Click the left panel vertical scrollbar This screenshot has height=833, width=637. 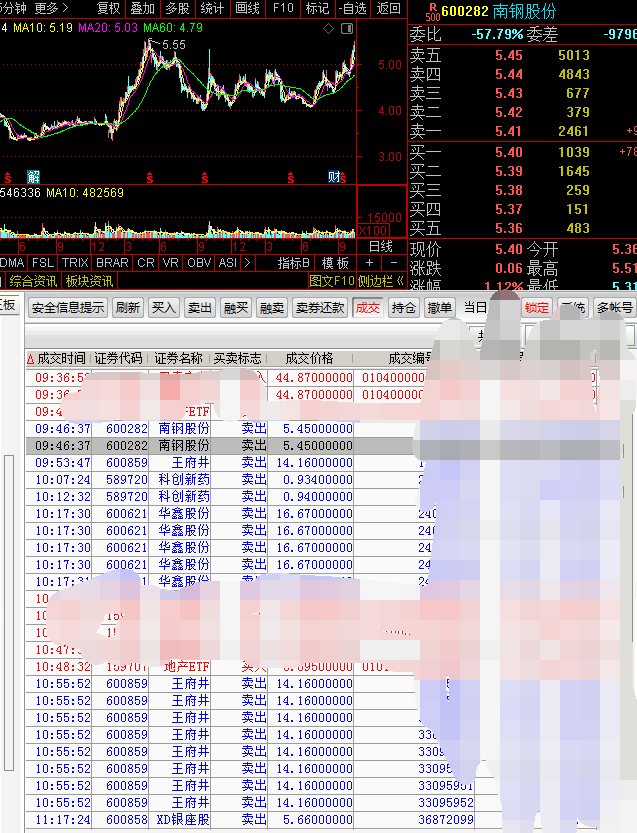9,613
